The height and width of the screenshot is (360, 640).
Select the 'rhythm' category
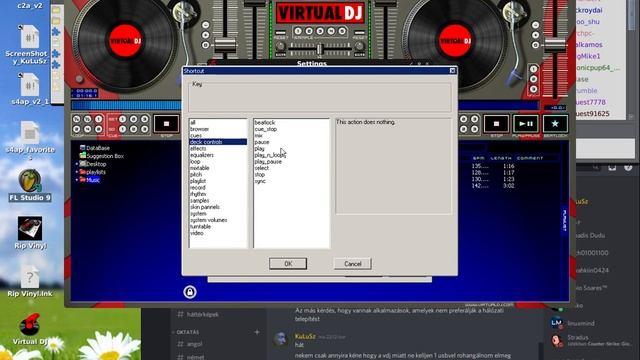click(218, 194)
